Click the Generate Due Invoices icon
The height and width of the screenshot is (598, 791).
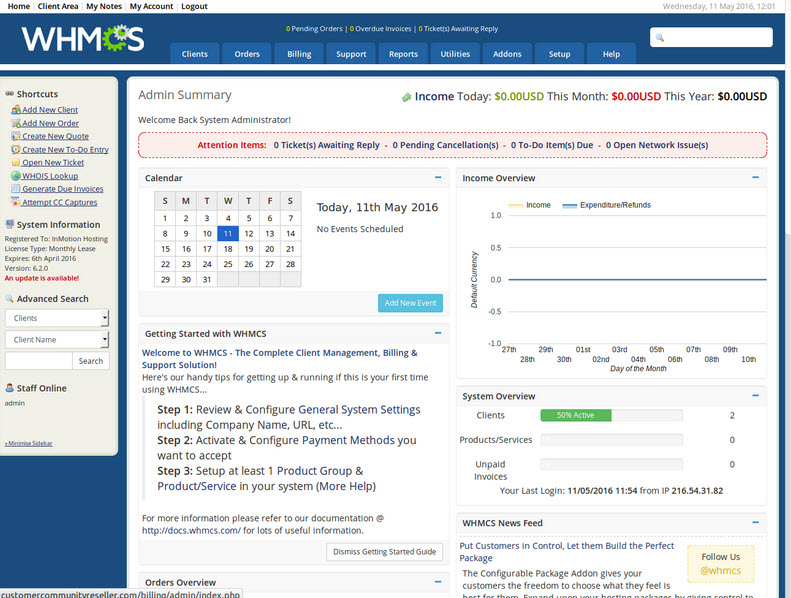16,189
